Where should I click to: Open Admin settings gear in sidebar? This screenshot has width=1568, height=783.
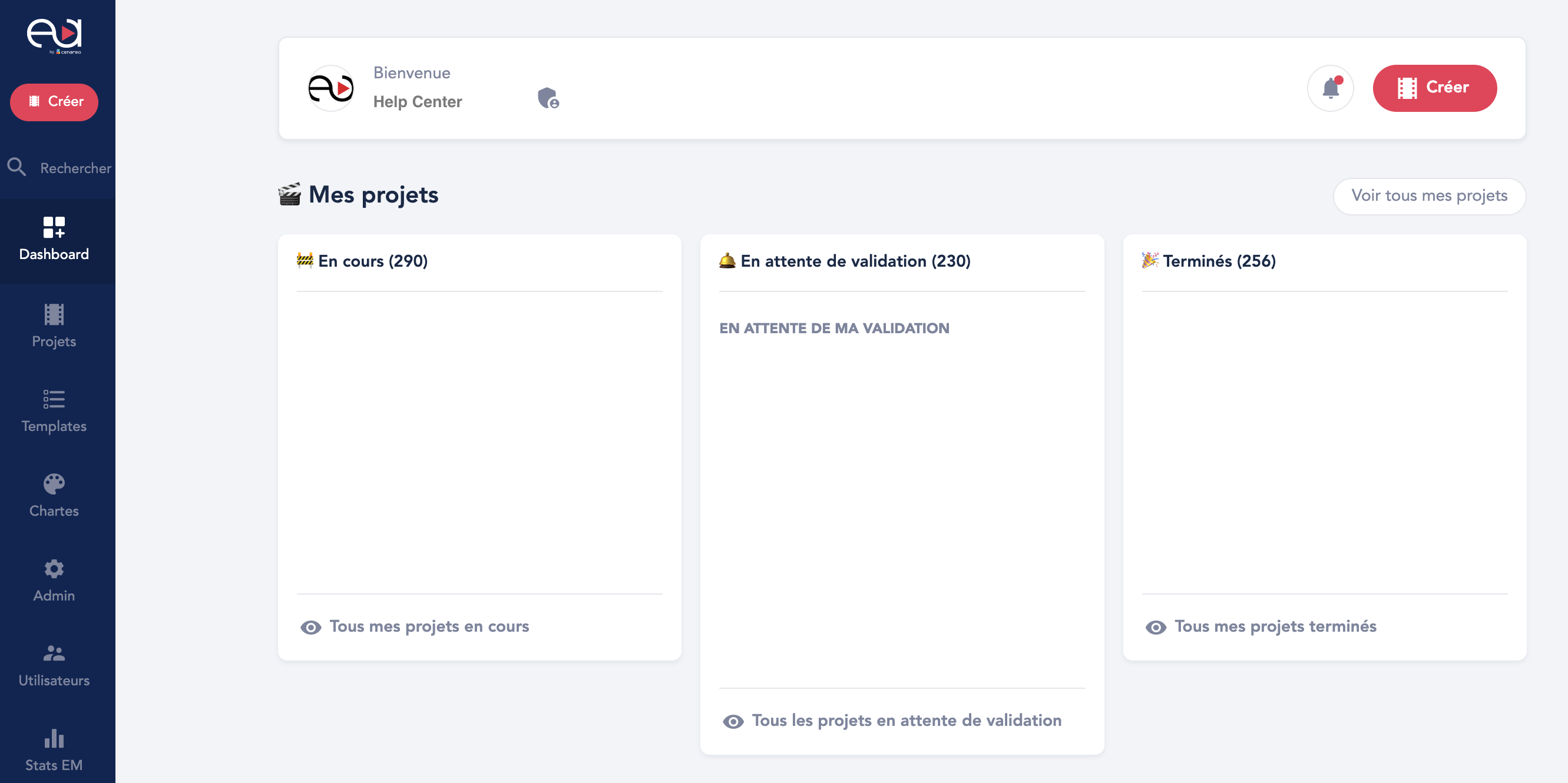coord(54,580)
